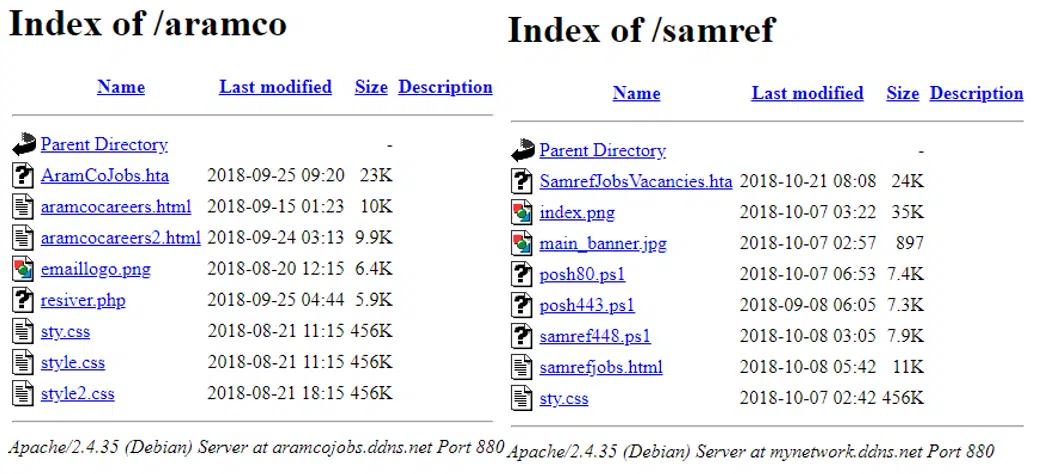This screenshot has width=1044, height=474.
Task: Click the image icon beside index.png
Action: point(522,212)
